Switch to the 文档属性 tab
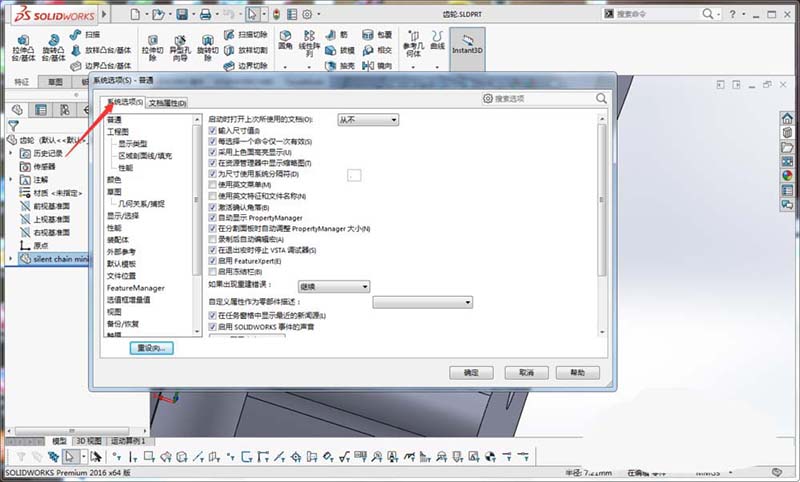Viewport: 800px width, 482px height. pyautogui.click(x=167, y=103)
